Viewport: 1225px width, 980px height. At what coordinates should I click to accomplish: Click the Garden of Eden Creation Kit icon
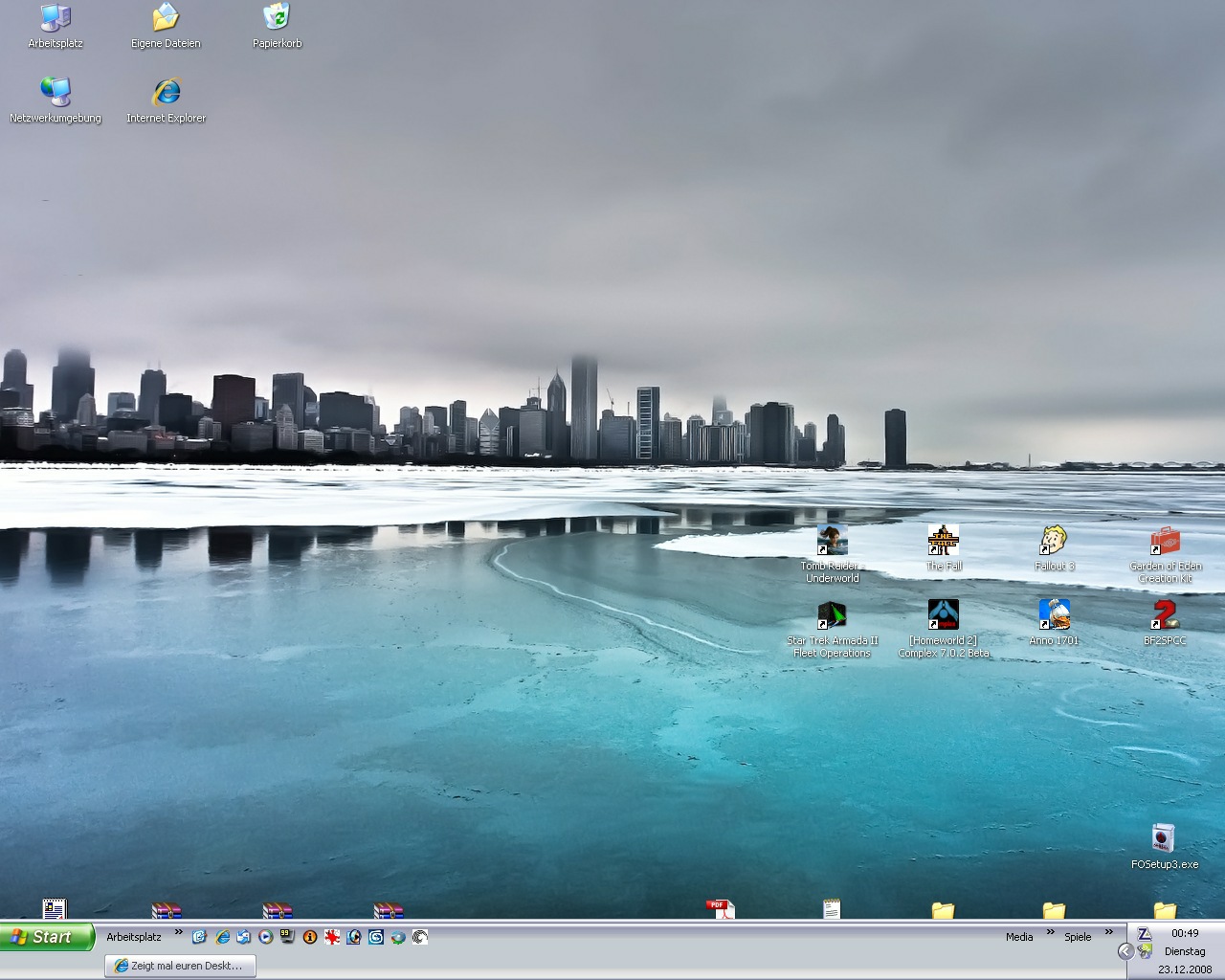(x=1165, y=542)
